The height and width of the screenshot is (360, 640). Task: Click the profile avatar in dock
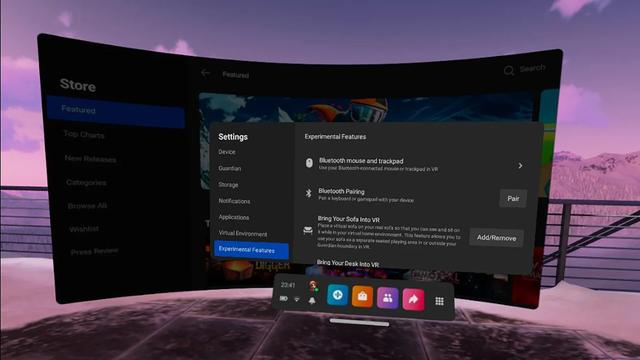click(x=313, y=286)
